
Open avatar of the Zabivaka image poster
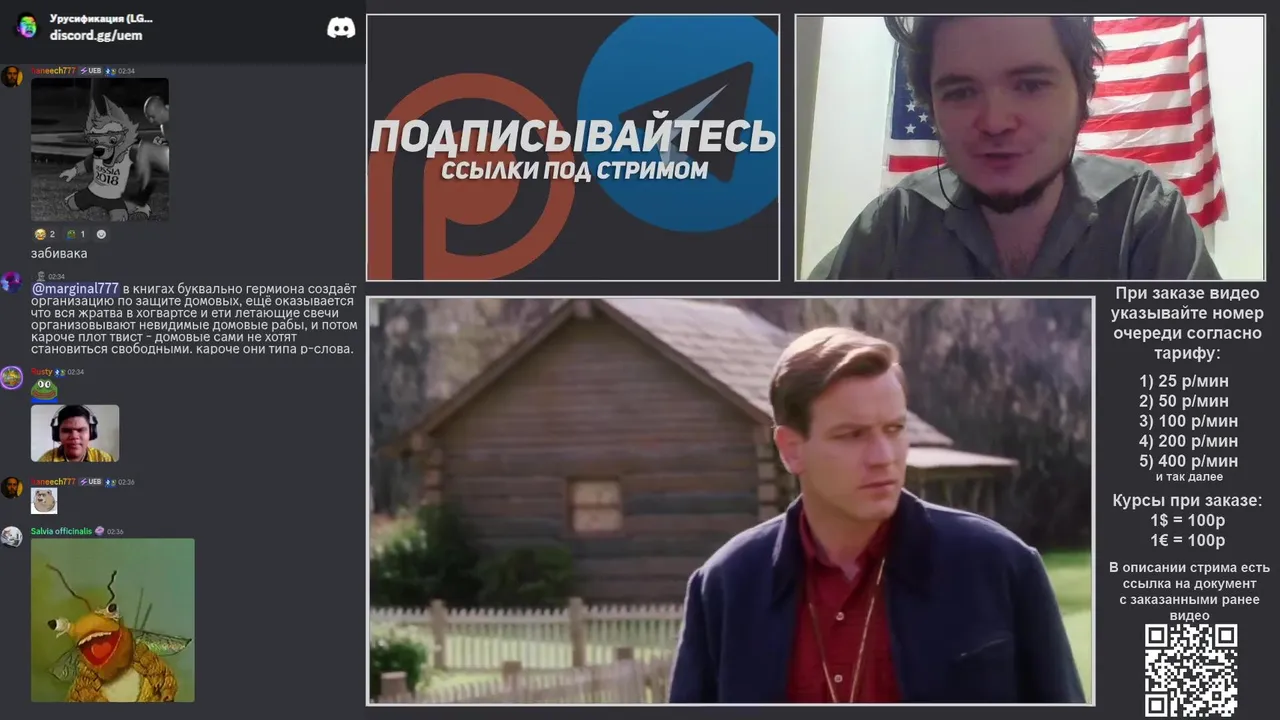tap(12, 77)
